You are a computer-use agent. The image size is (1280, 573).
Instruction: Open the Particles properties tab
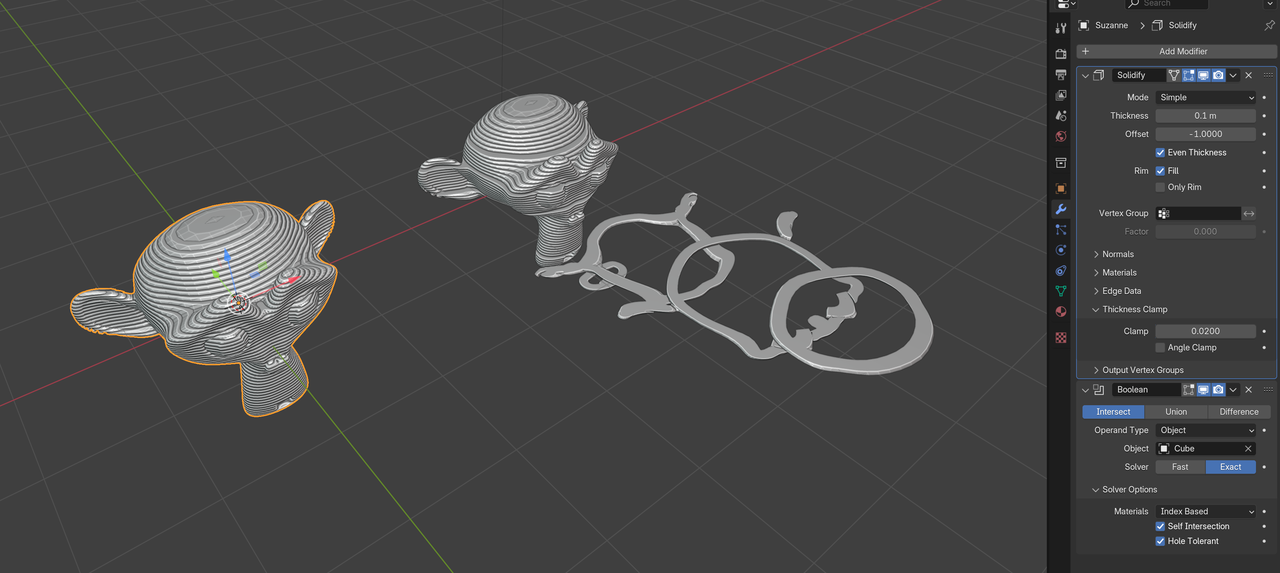click(x=1061, y=230)
